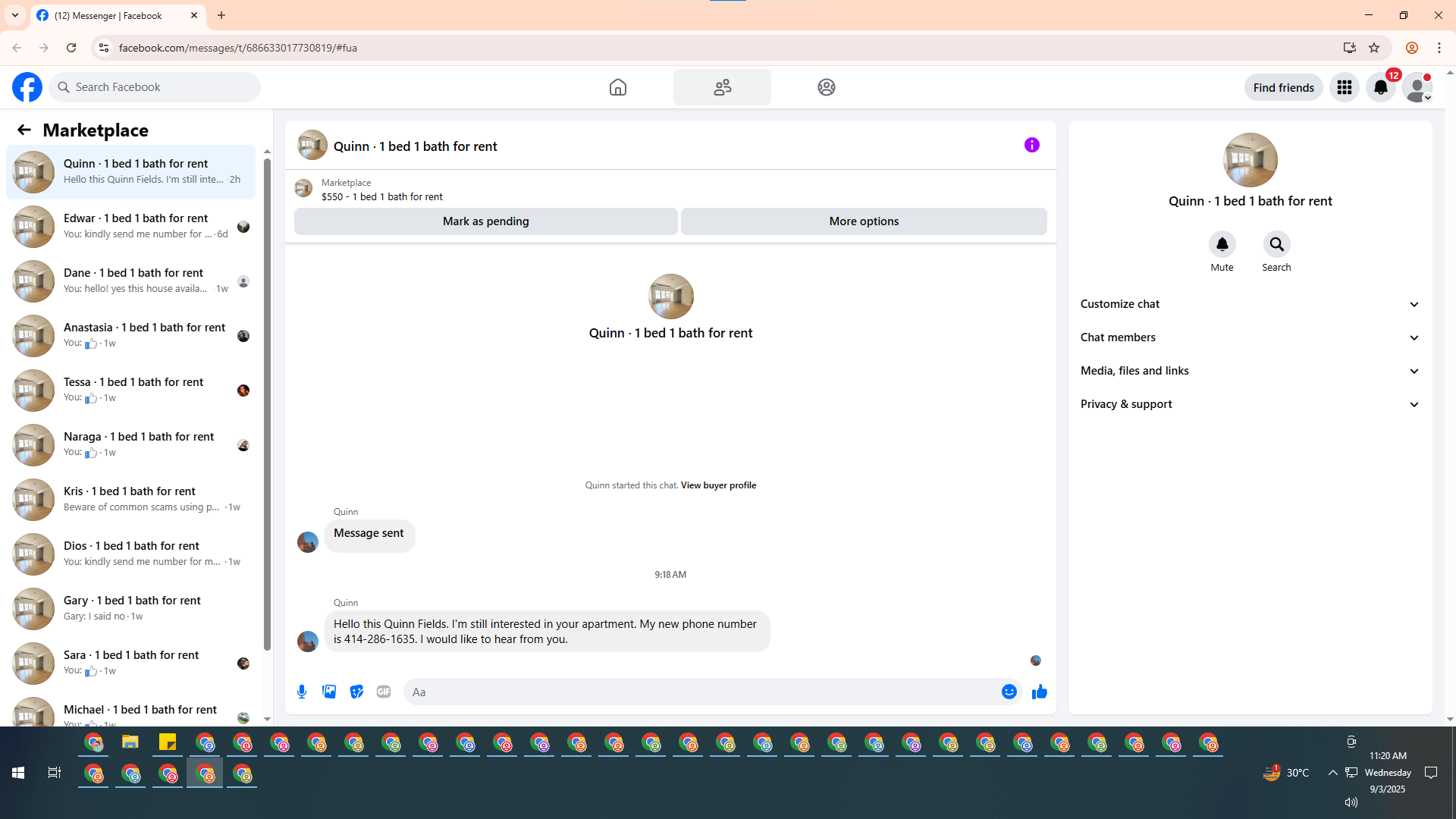
Task: Send a voice clip
Action: tap(302, 692)
